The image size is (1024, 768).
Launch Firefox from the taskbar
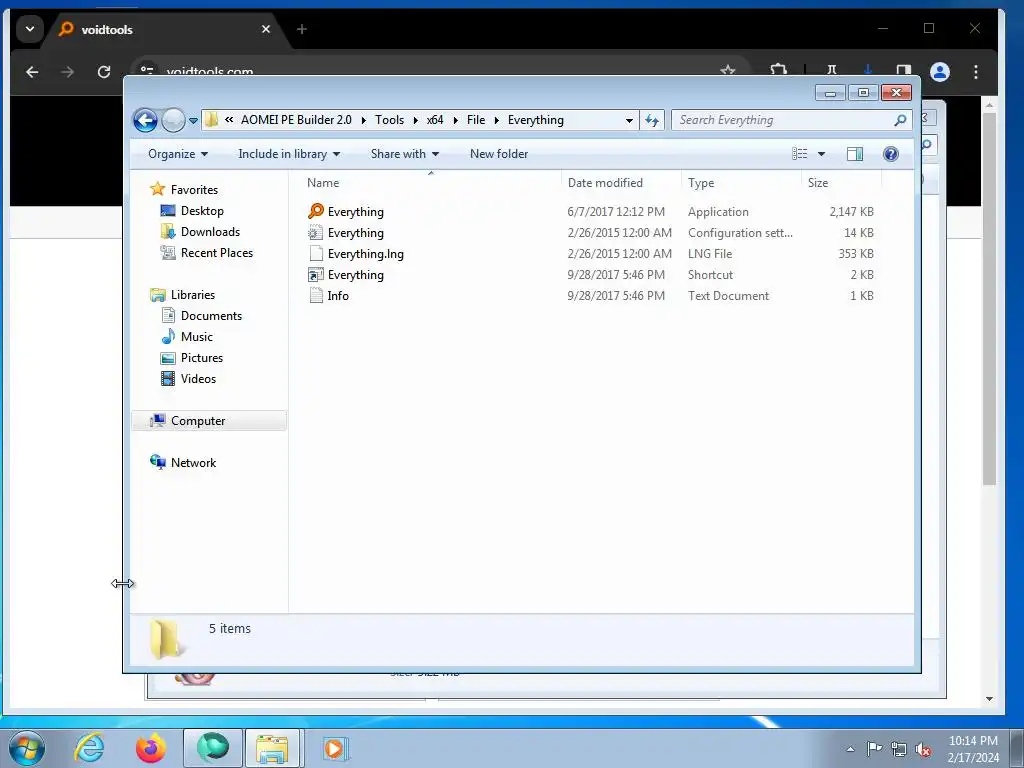151,748
